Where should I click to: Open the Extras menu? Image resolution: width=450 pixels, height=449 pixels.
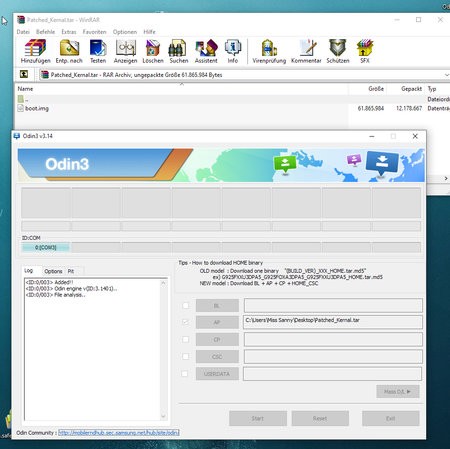[69, 32]
